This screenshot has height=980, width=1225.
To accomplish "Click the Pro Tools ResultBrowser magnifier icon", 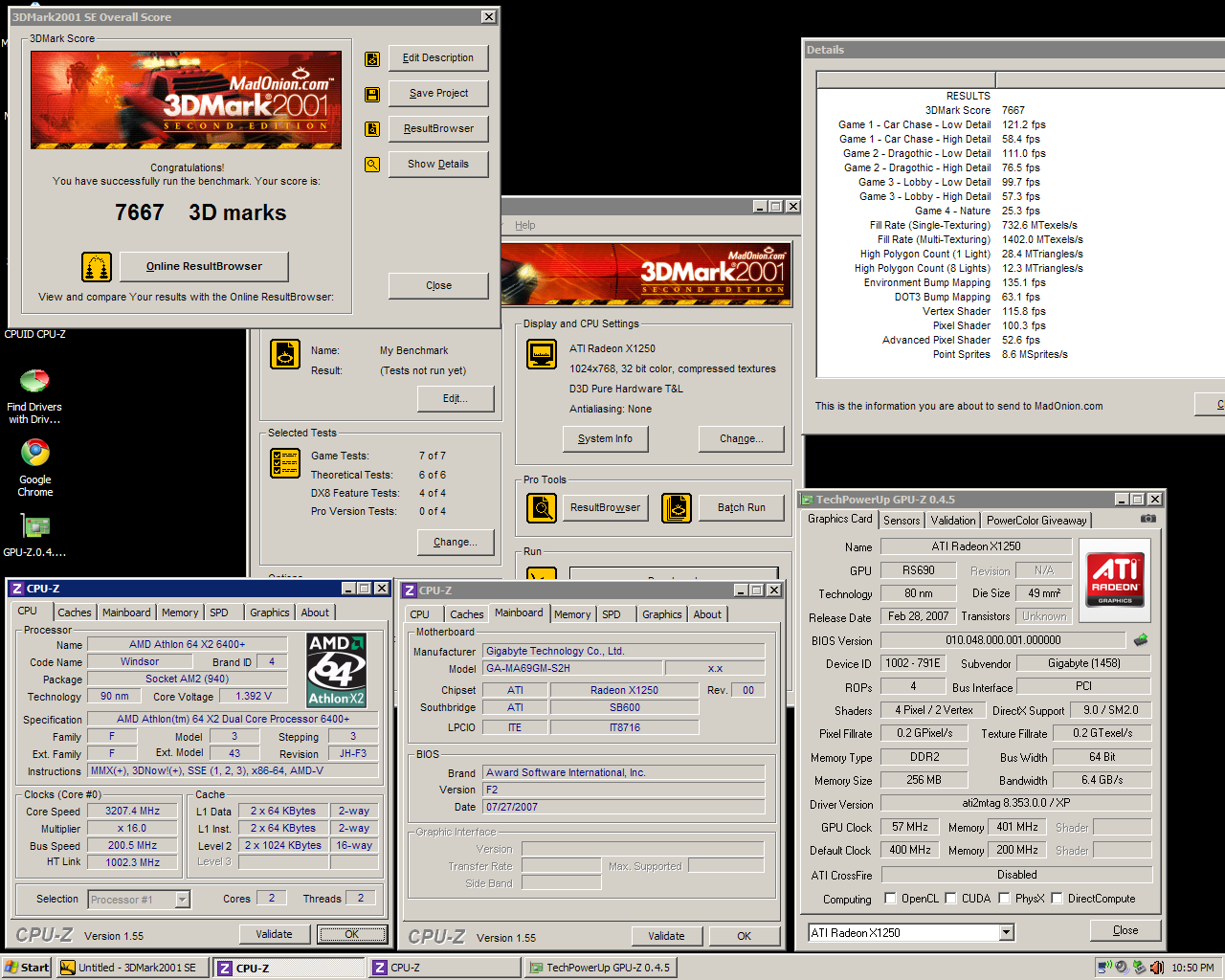I will pos(542,507).
